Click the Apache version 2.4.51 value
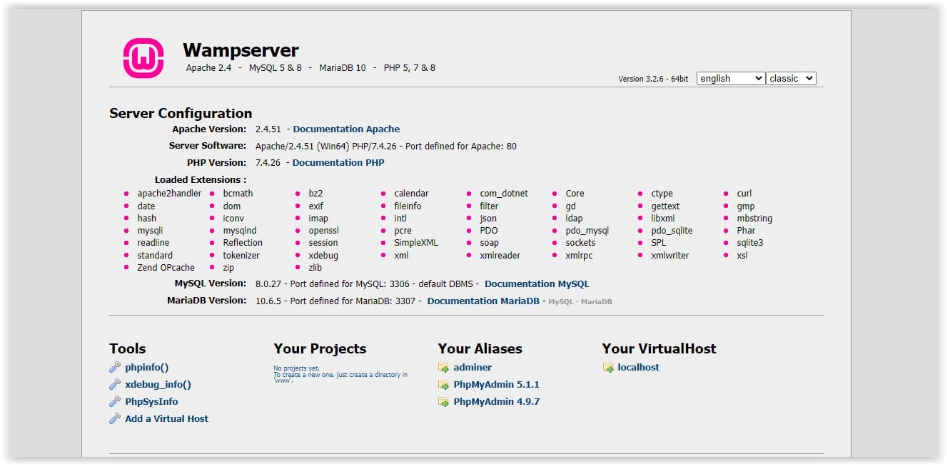Screen dimensions: 947x465 (268, 129)
